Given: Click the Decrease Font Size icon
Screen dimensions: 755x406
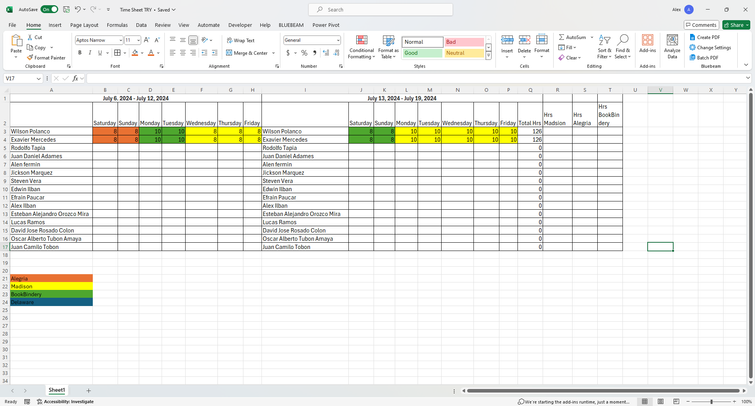Looking at the screenshot, I should click(x=157, y=40).
